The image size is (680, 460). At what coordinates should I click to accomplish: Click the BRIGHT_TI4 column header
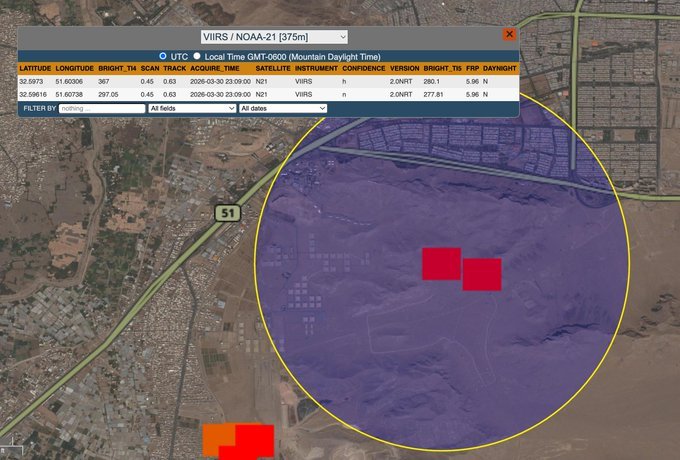[117, 69]
